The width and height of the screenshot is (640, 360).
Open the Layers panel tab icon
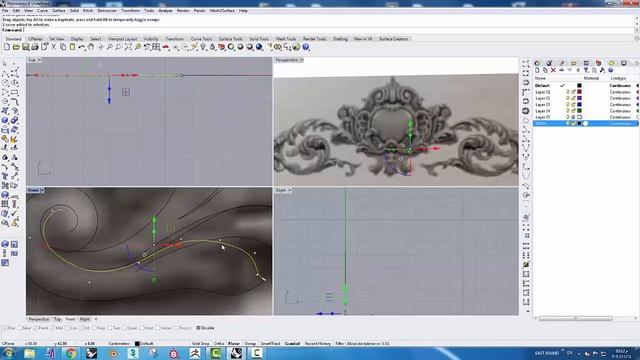tap(537, 63)
